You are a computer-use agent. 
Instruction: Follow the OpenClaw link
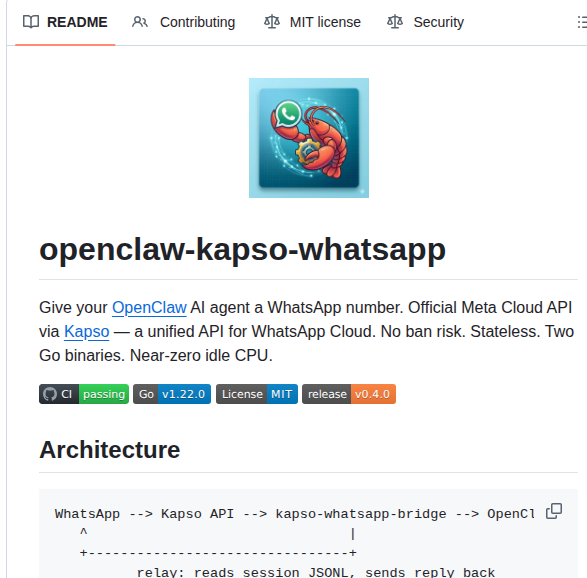149,308
